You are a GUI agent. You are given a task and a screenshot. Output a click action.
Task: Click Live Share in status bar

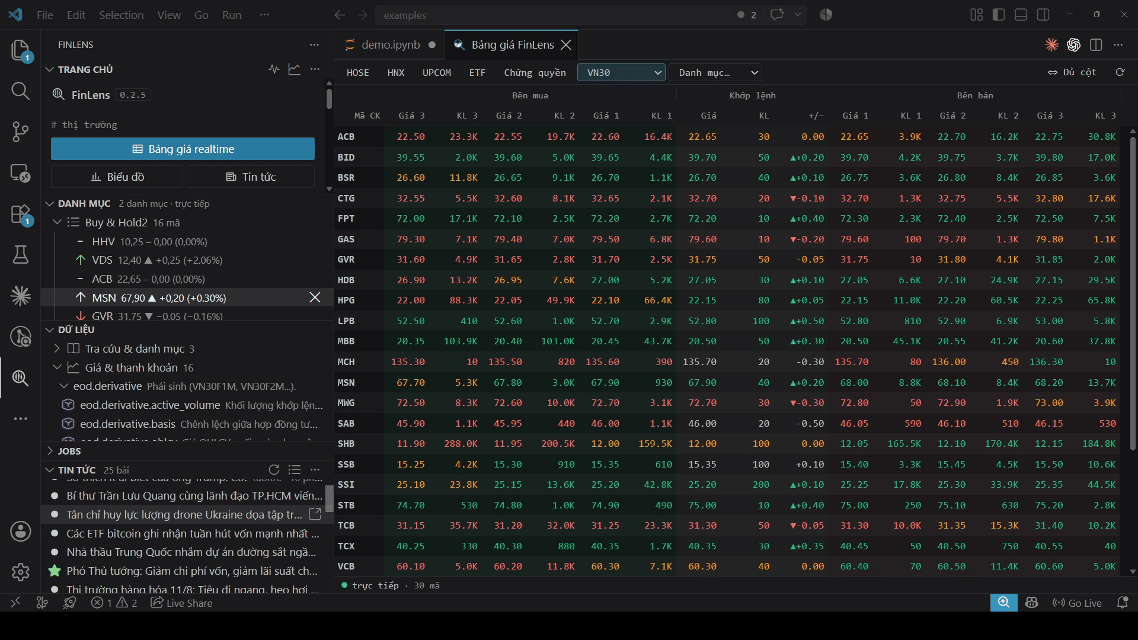tap(181, 603)
